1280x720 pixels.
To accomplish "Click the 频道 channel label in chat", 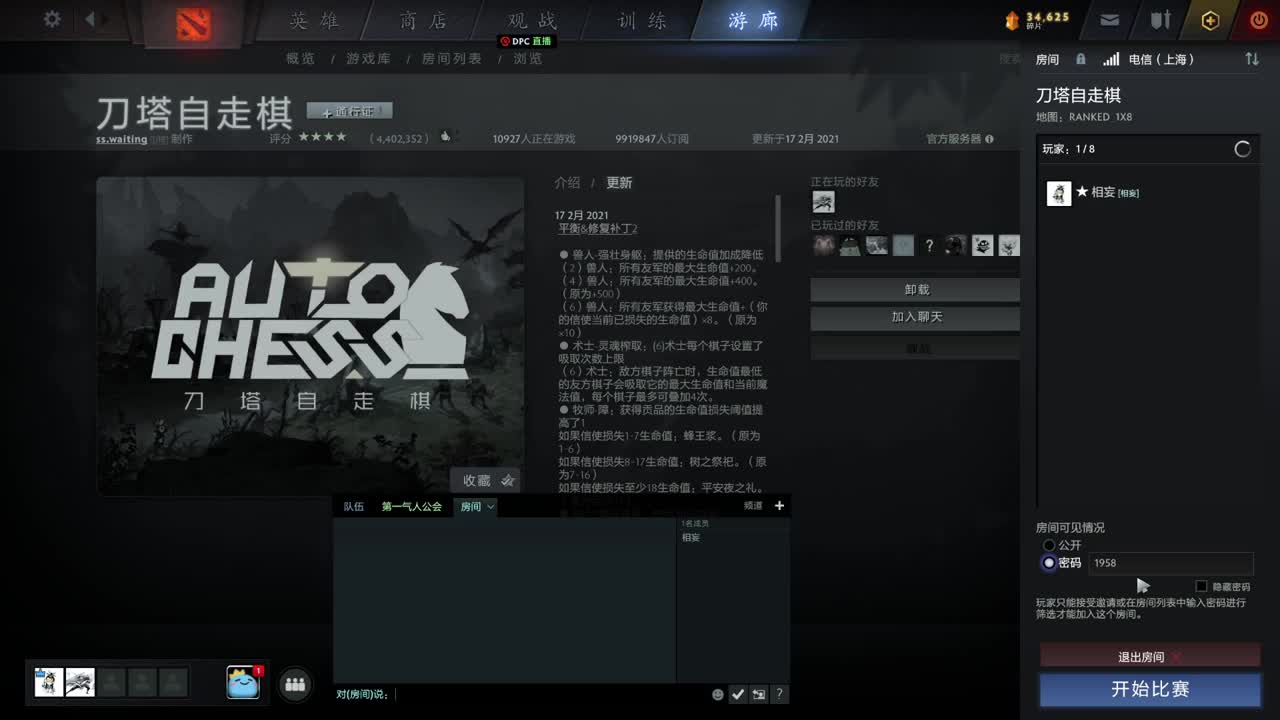I will (x=753, y=507).
